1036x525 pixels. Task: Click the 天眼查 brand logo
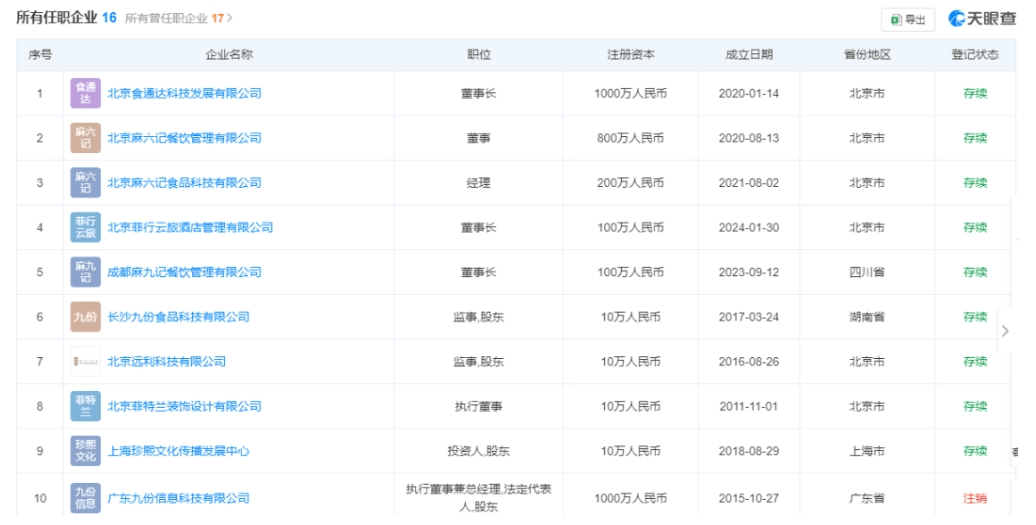(982, 18)
